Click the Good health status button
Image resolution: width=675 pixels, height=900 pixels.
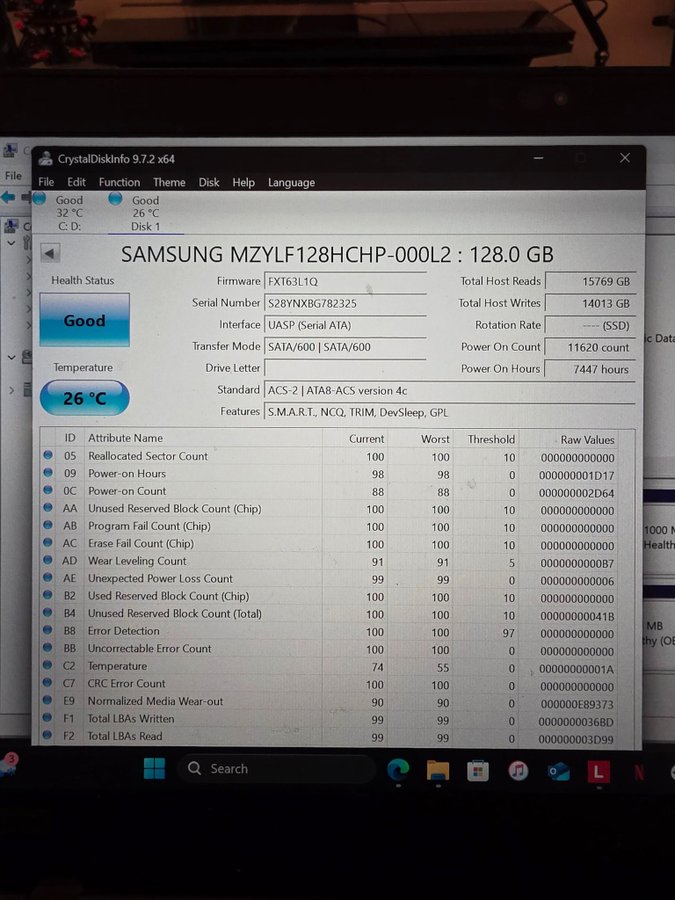point(84,321)
